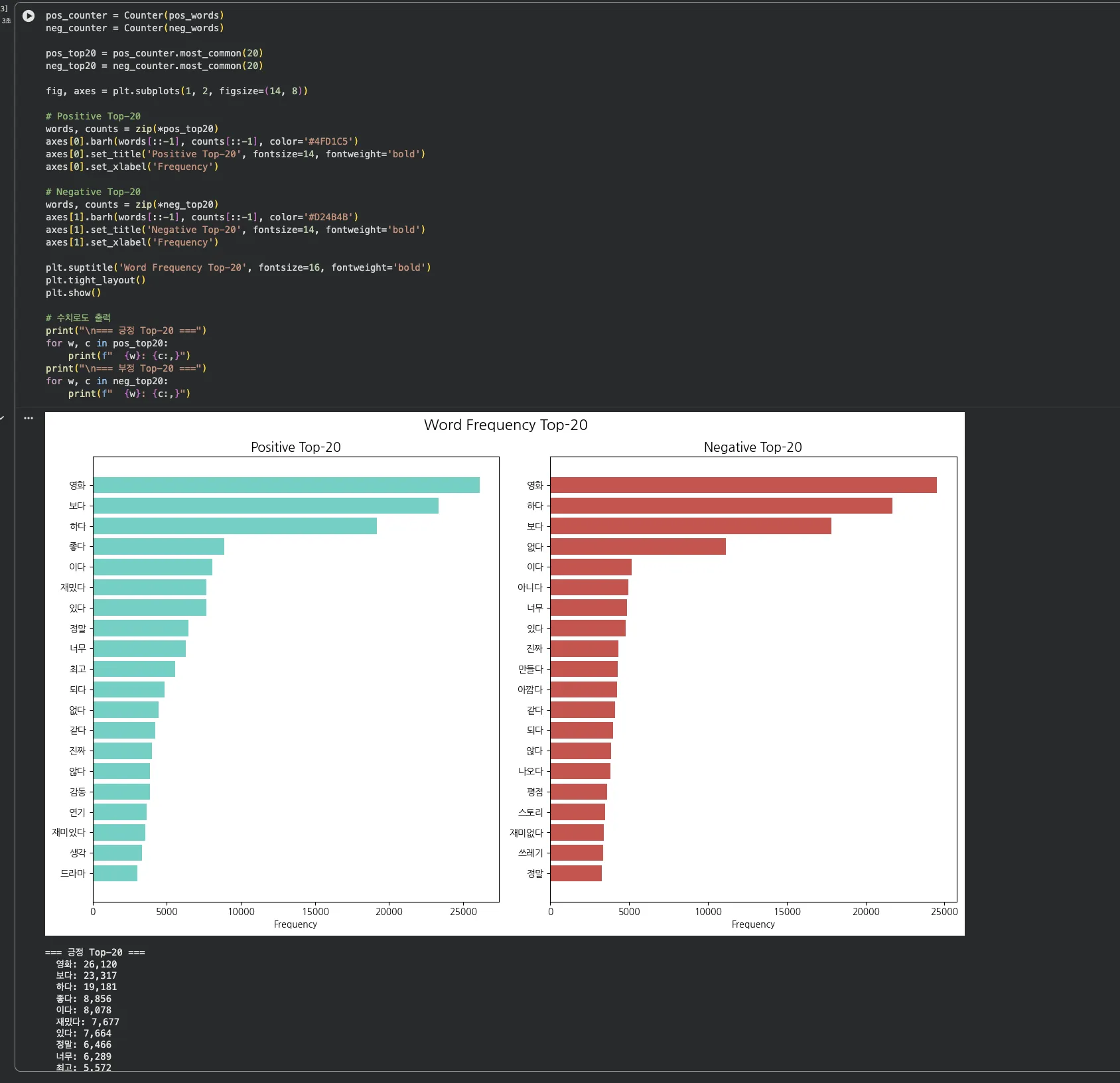Click the 'Positive Top-20' subplot title
Screen dimensions: 1120x1083
pyautogui.click(x=295, y=447)
